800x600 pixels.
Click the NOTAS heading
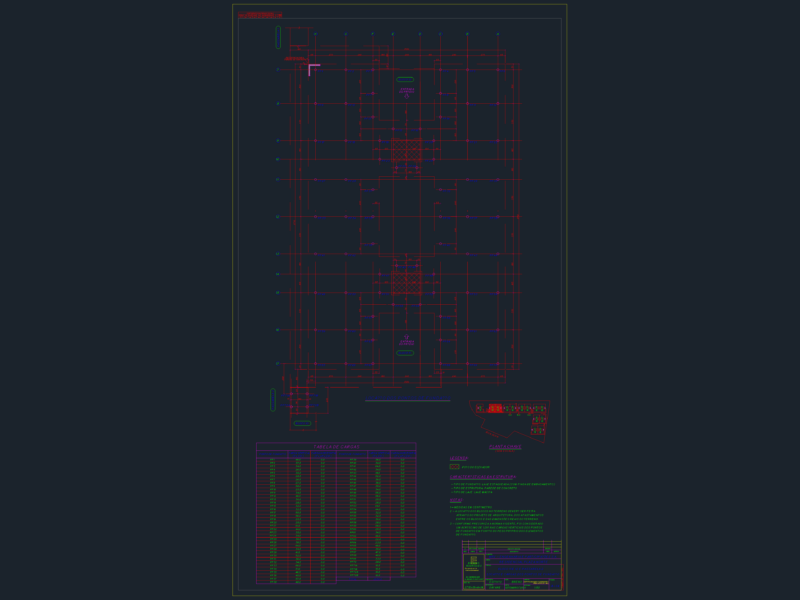(456, 501)
